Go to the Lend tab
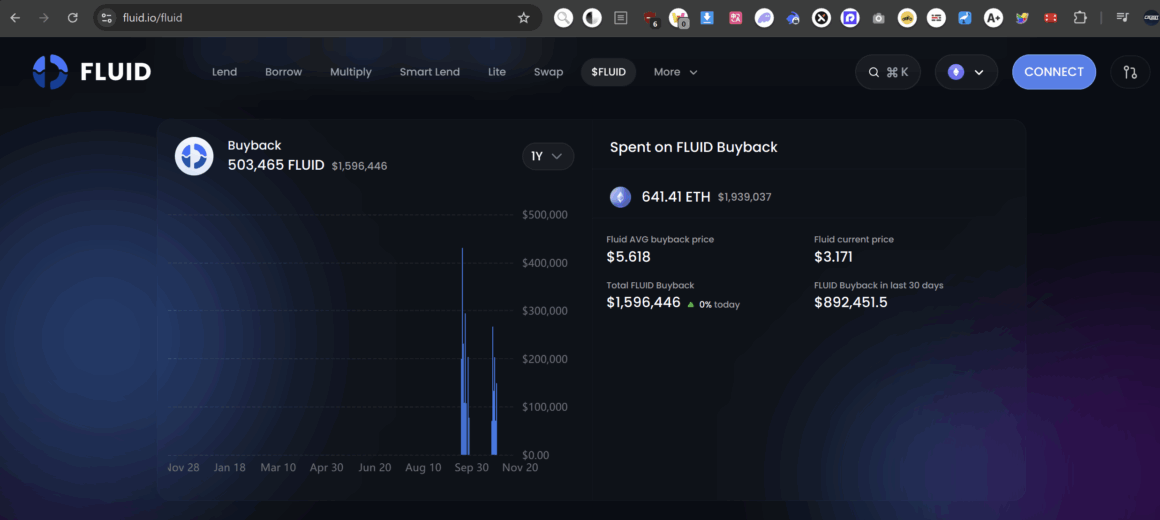The height and width of the screenshot is (520, 1160). pos(224,72)
